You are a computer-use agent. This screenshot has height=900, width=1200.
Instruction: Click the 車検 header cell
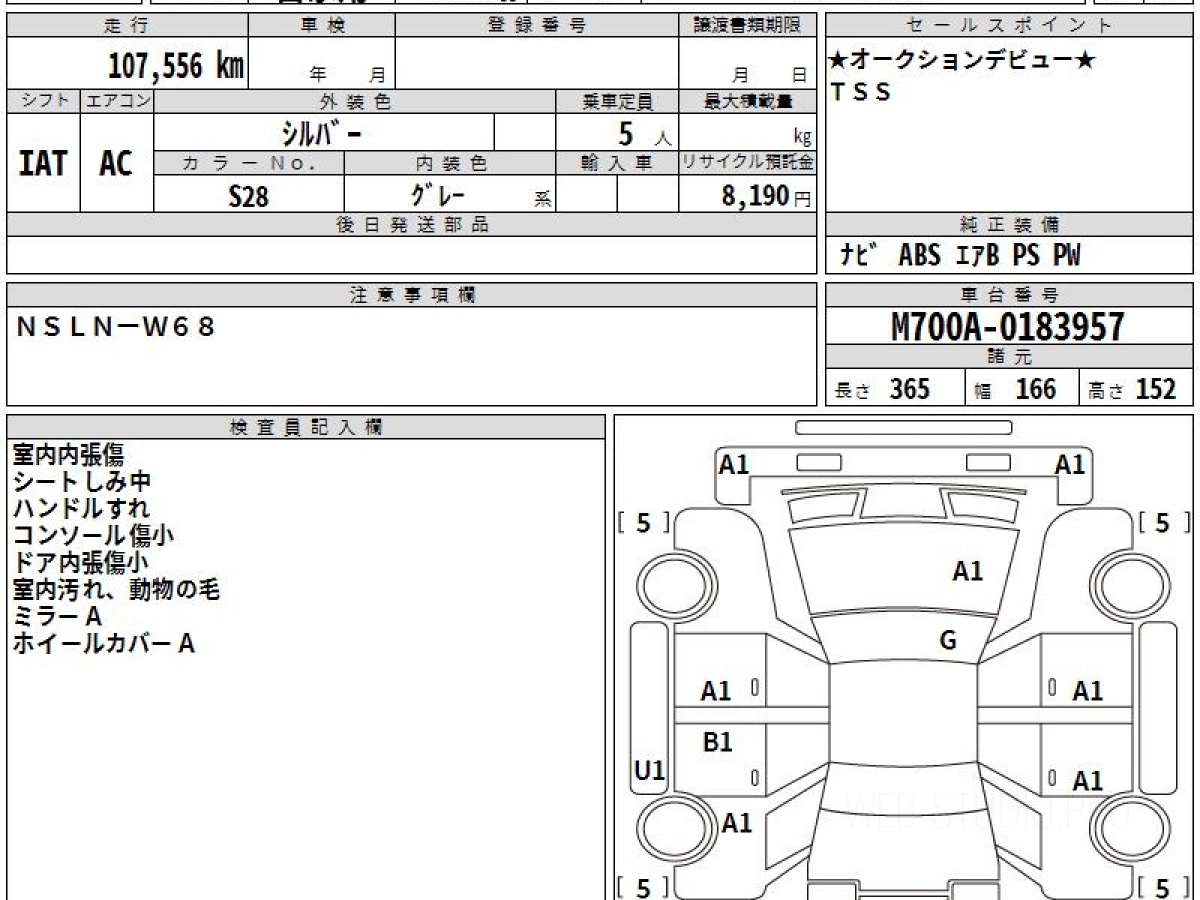[322, 26]
